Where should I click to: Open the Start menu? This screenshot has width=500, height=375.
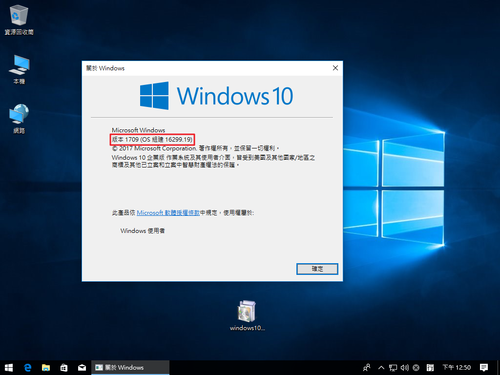9,367
